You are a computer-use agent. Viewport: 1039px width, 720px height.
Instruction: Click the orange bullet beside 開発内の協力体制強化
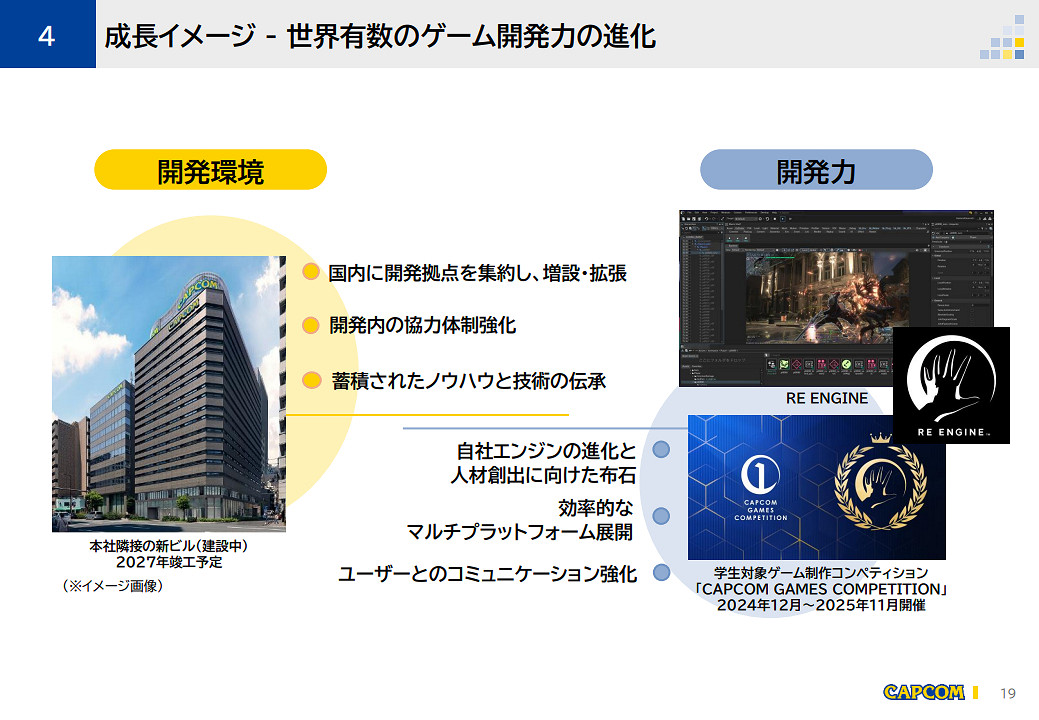pos(311,325)
